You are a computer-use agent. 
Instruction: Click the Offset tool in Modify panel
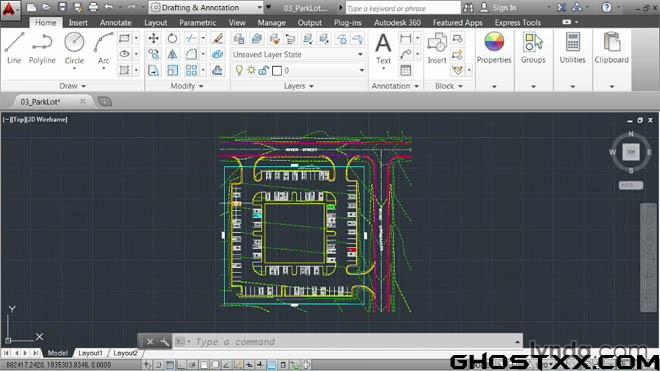[218, 70]
